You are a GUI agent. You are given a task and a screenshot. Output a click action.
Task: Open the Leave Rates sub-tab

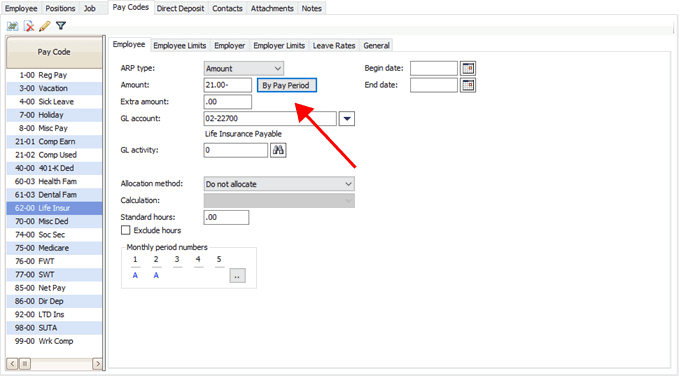[334, 45]
